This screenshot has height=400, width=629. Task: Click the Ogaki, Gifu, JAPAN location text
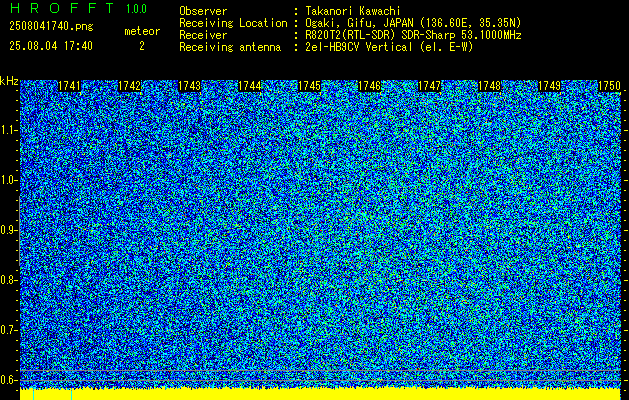click(x=413, y=23)
